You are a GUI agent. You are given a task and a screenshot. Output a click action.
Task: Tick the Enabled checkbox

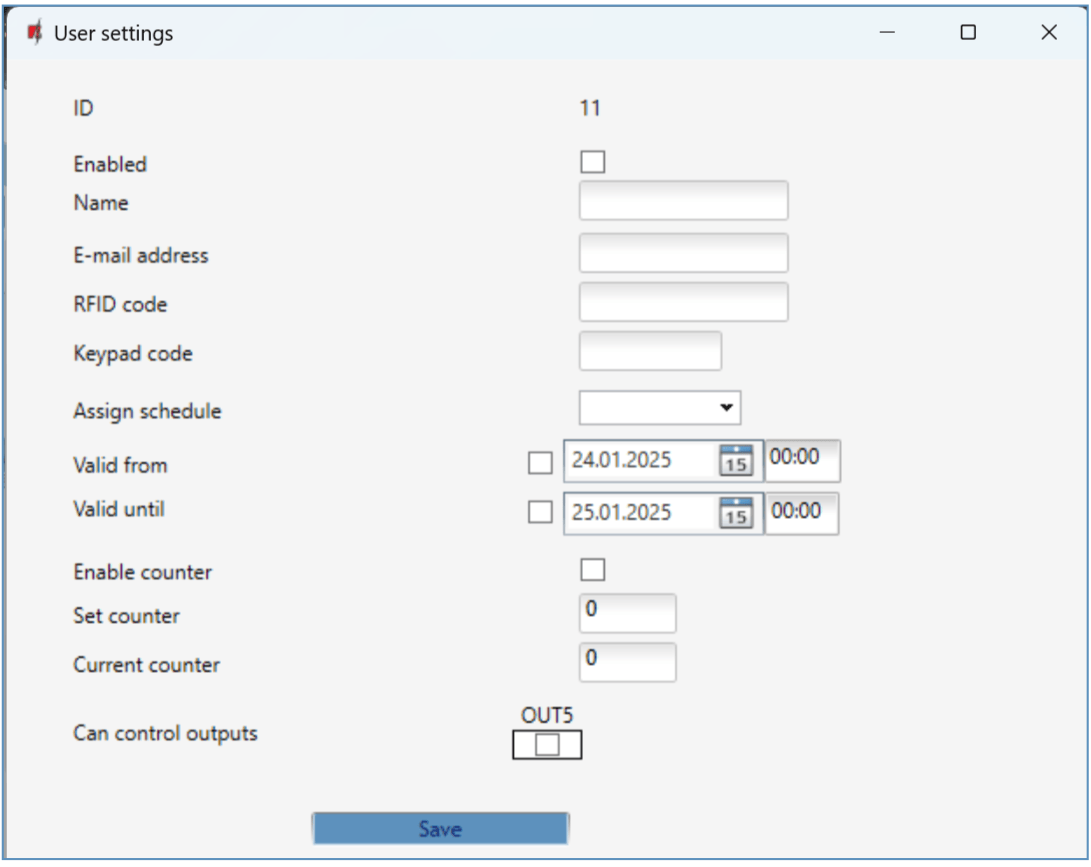pyautogui.click(x=592, y=162)
